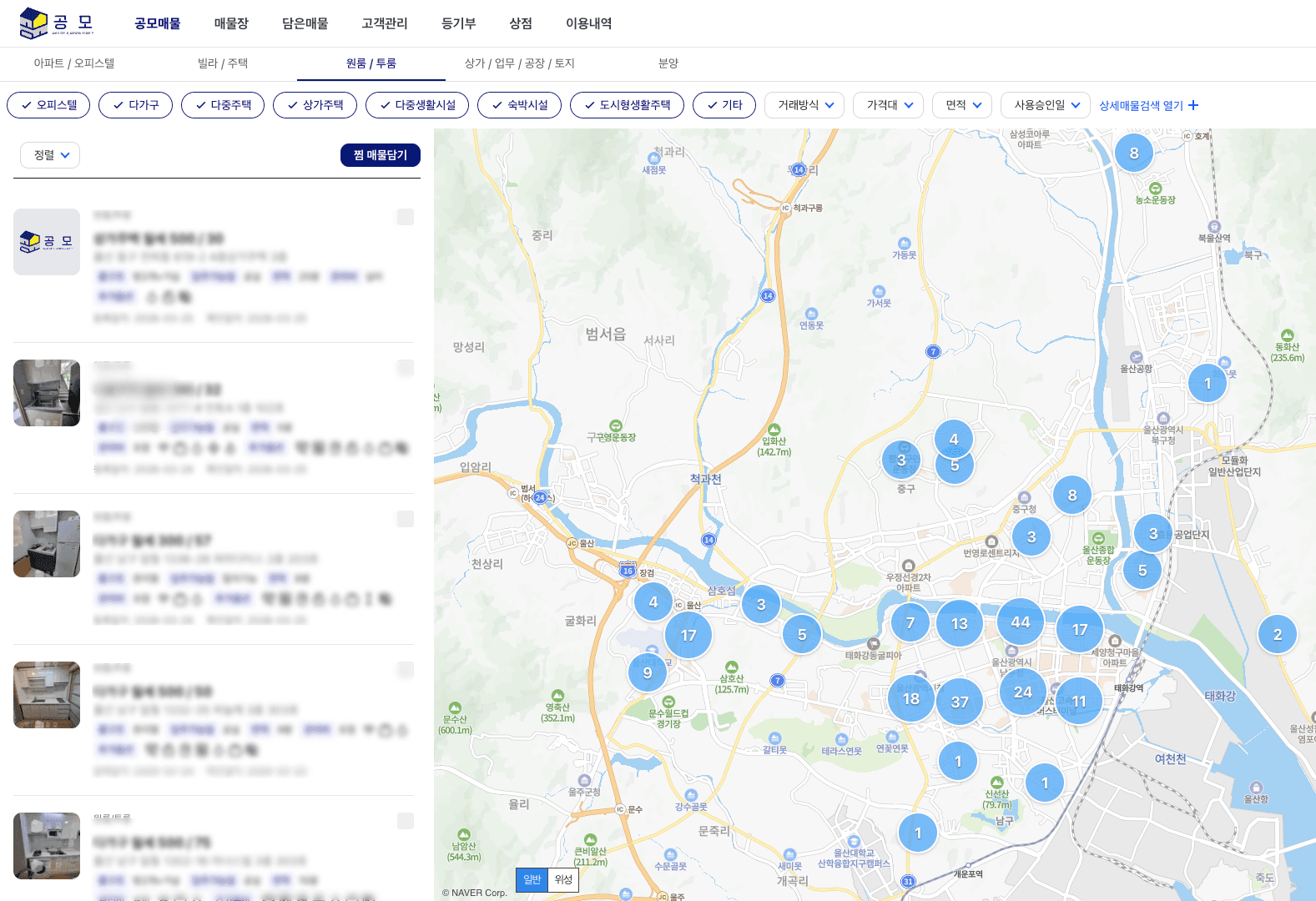The width and height of the screenshot is (1316, 901).
Task: Go to the 등기부 menu
Action: coord(458,23)
